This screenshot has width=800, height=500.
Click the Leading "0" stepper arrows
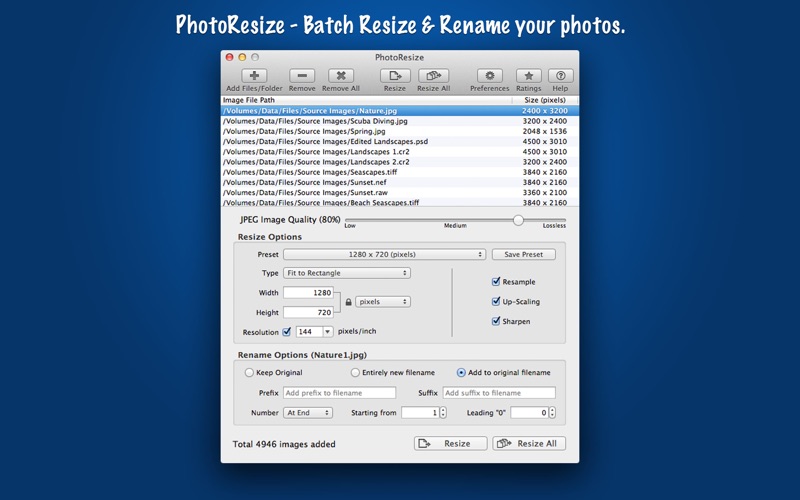552,413
